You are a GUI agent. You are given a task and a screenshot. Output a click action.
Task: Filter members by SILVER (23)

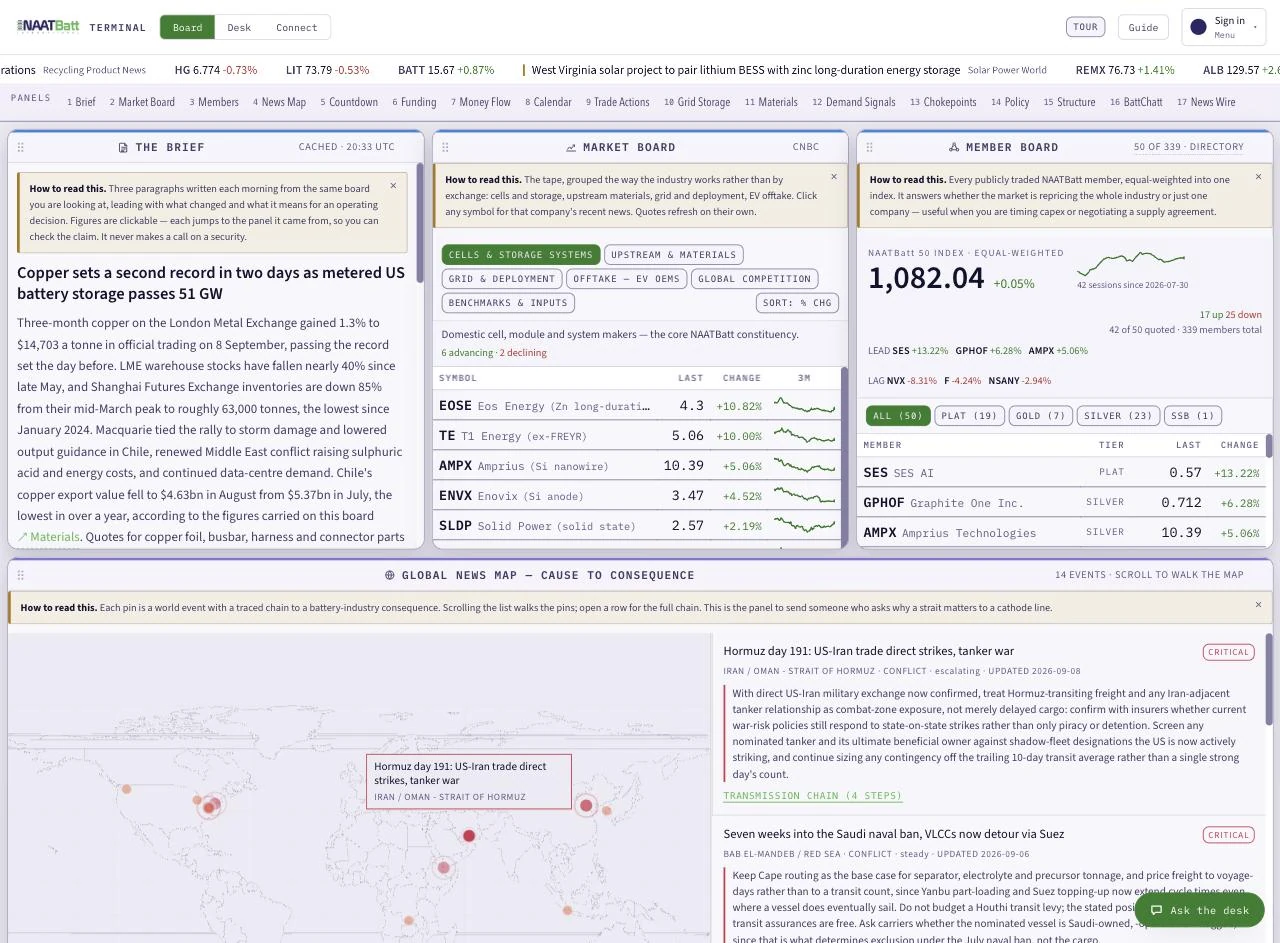point(1118,416)
